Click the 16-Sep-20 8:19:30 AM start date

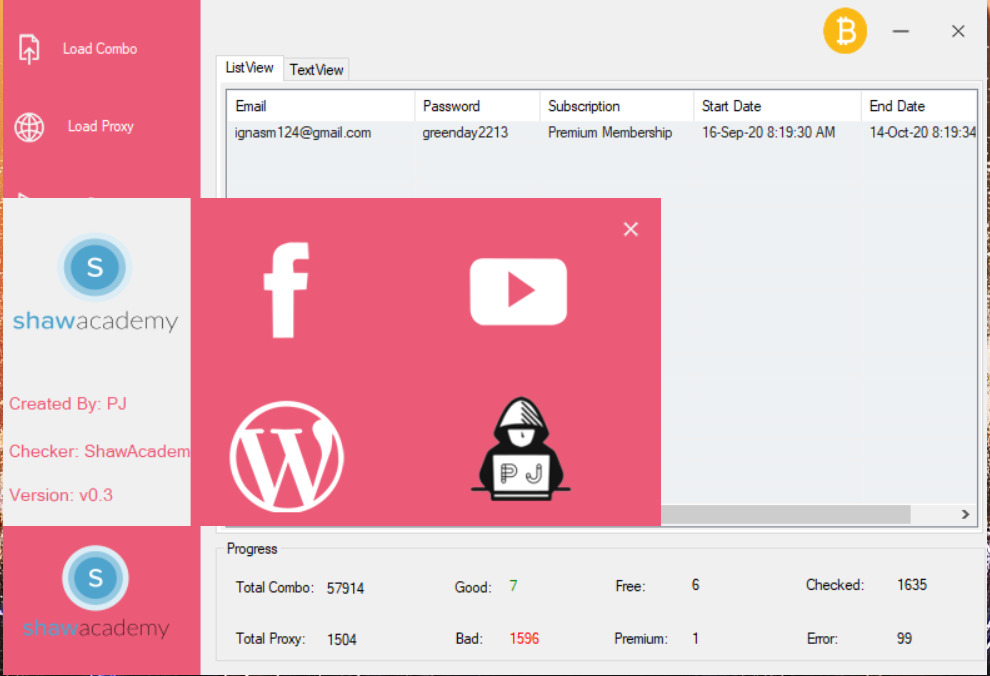click(768, 133)
